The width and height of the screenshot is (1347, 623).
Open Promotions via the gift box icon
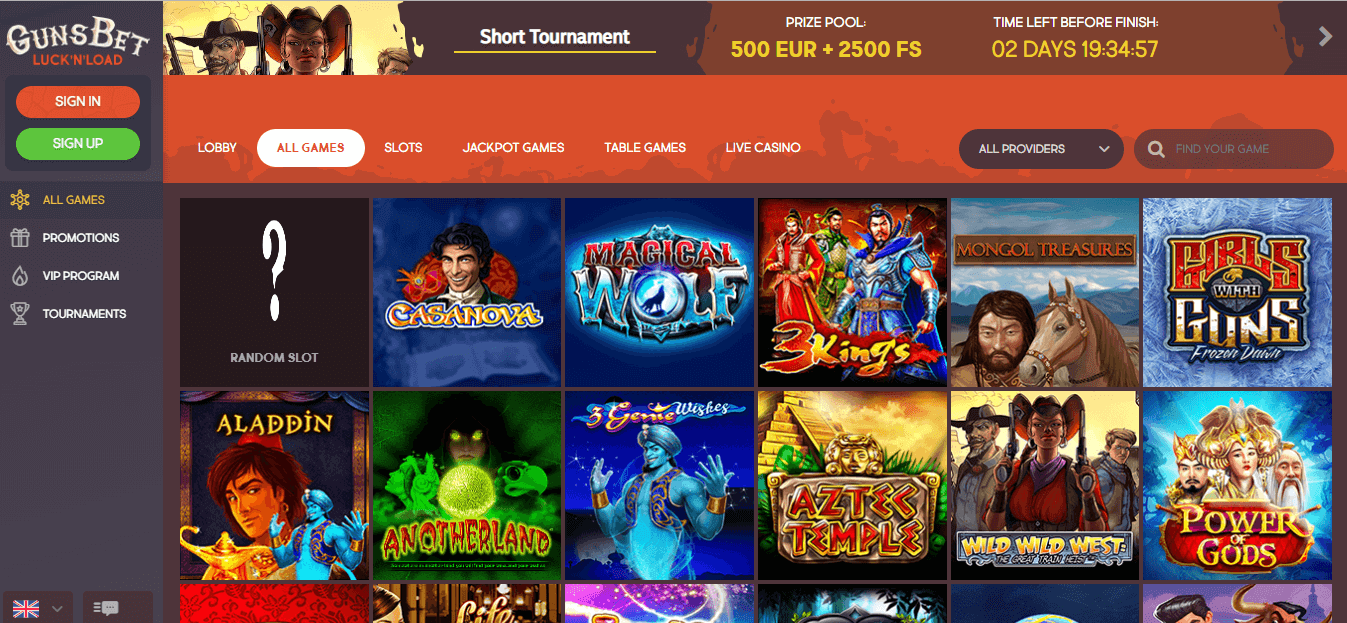click(x=20, y=238)
